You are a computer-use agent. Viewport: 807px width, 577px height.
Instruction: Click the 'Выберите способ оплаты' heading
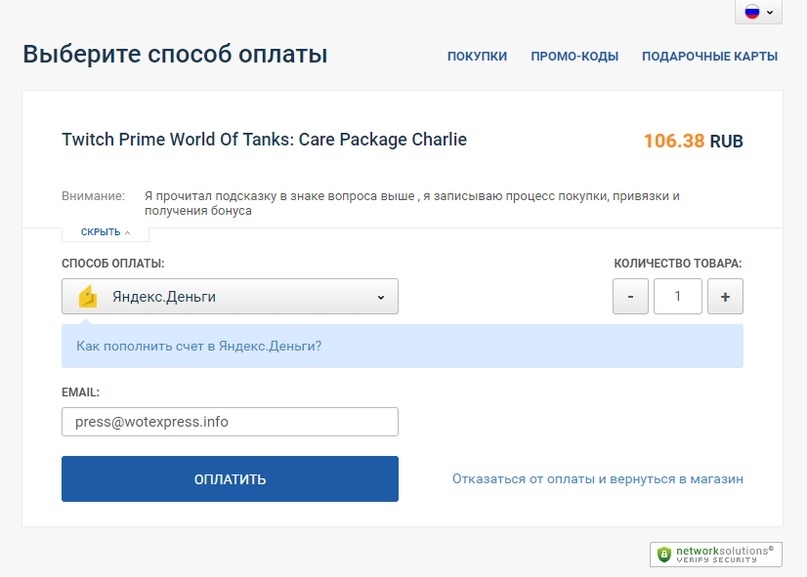point(175,53)
